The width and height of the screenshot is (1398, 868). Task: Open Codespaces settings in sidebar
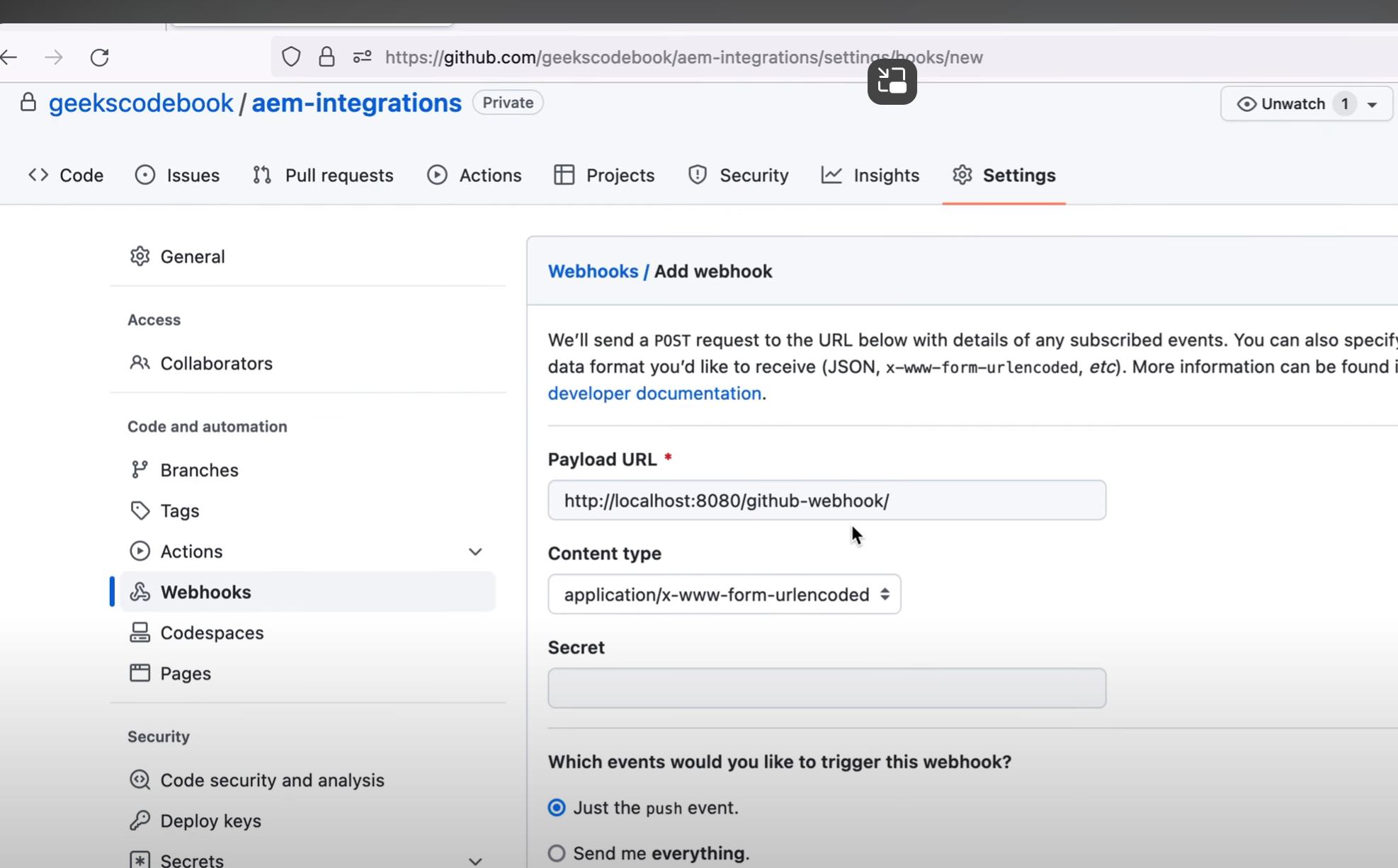point(309,632)
